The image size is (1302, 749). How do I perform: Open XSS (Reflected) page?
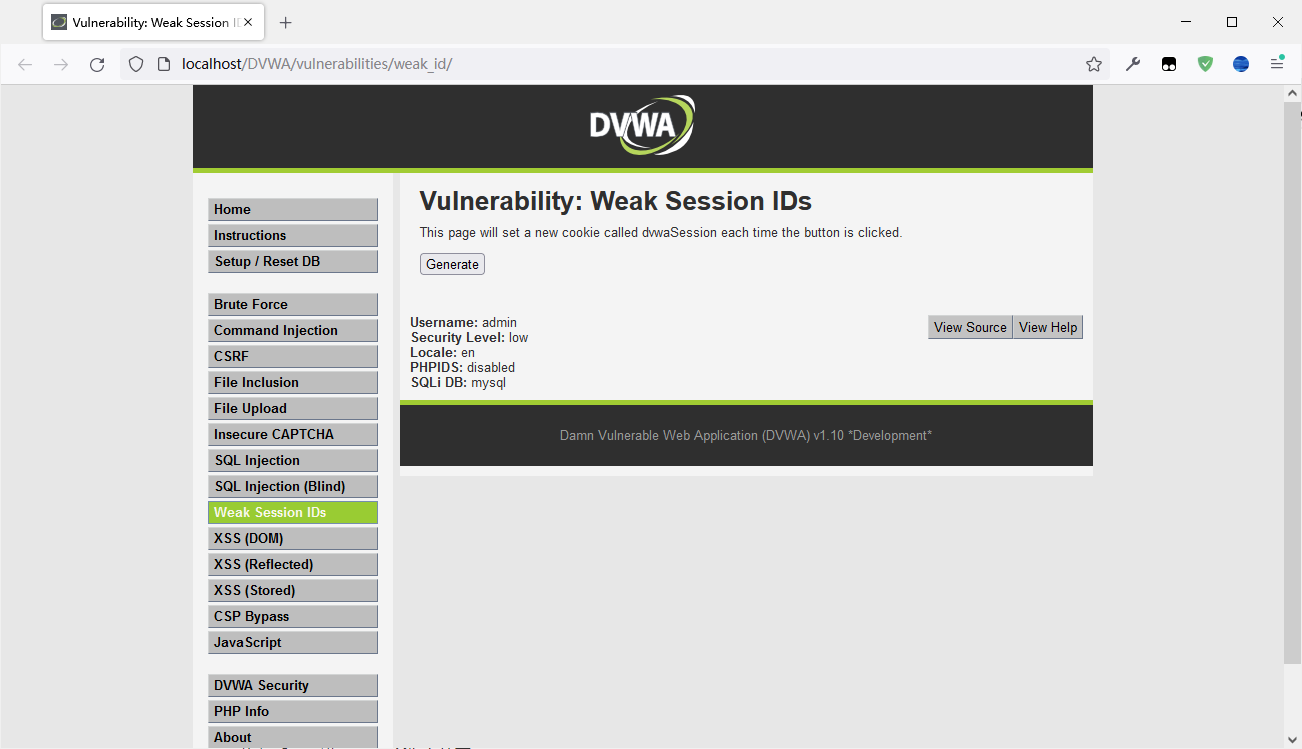pos(293,564)
